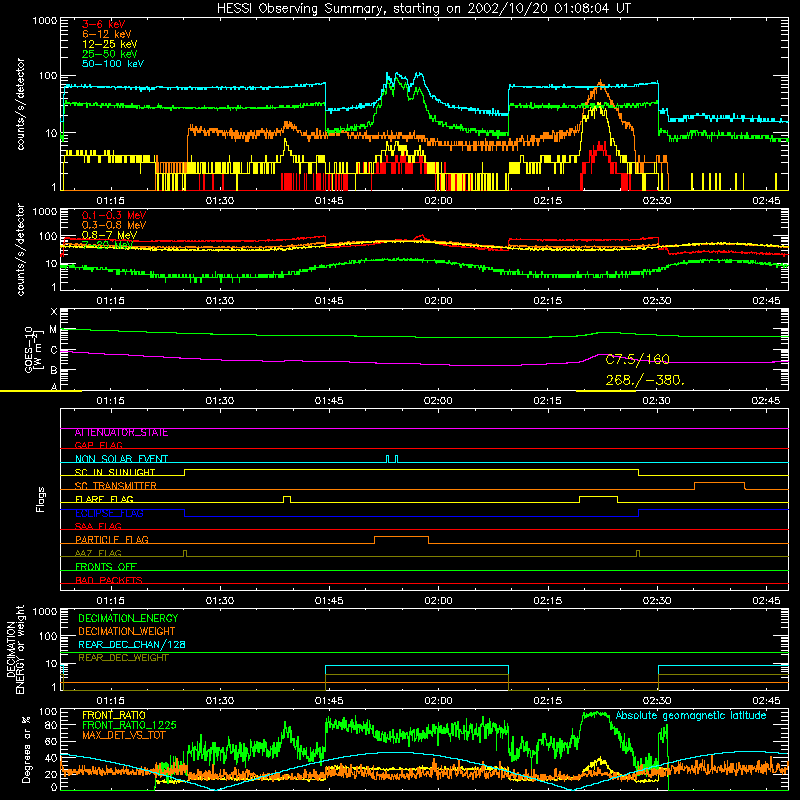Select the SAA_FLAG label
This screenshot has height=800, width=800.
[98, 526]
